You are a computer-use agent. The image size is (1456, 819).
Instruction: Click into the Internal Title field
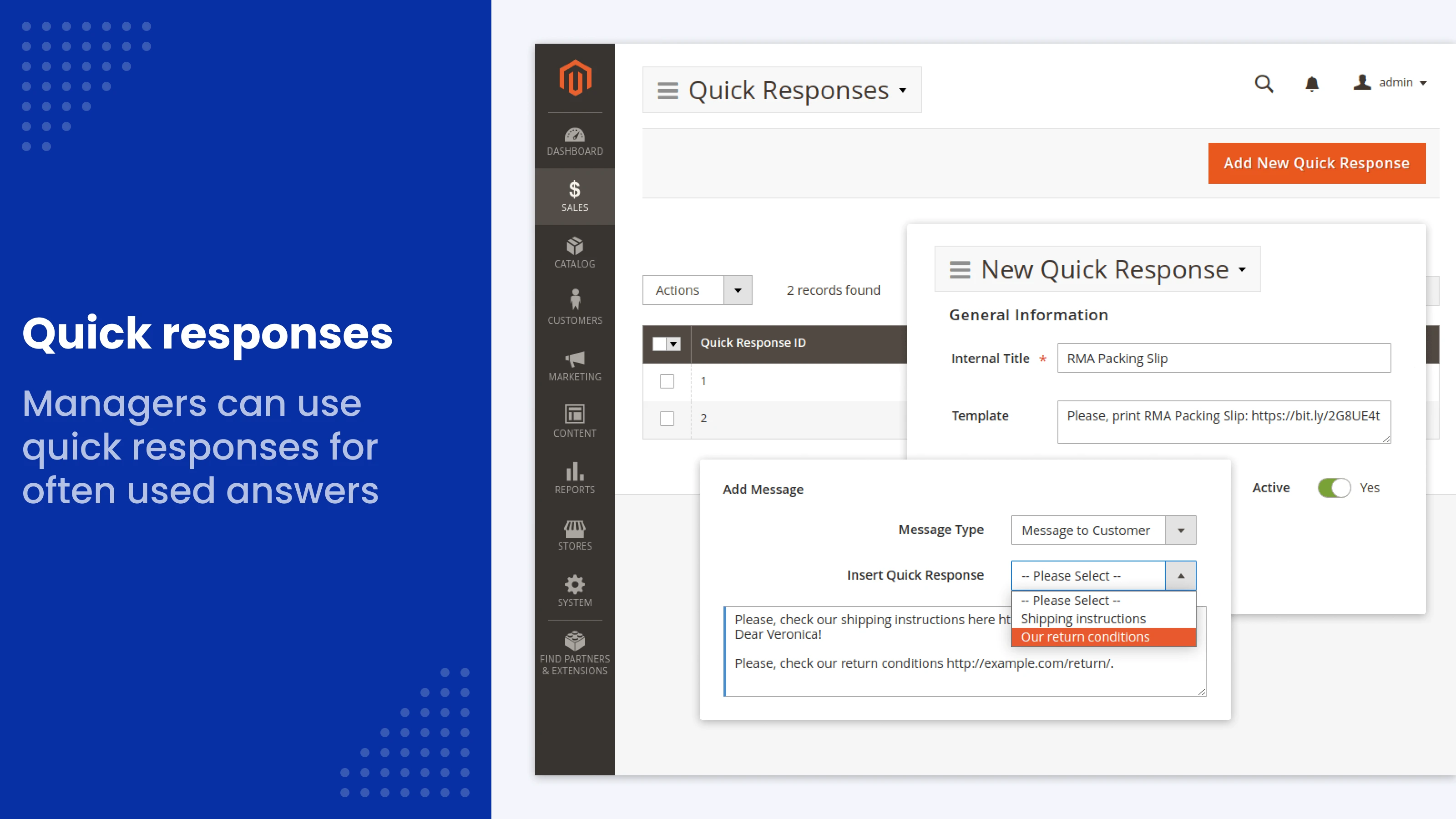[1223, 359]
